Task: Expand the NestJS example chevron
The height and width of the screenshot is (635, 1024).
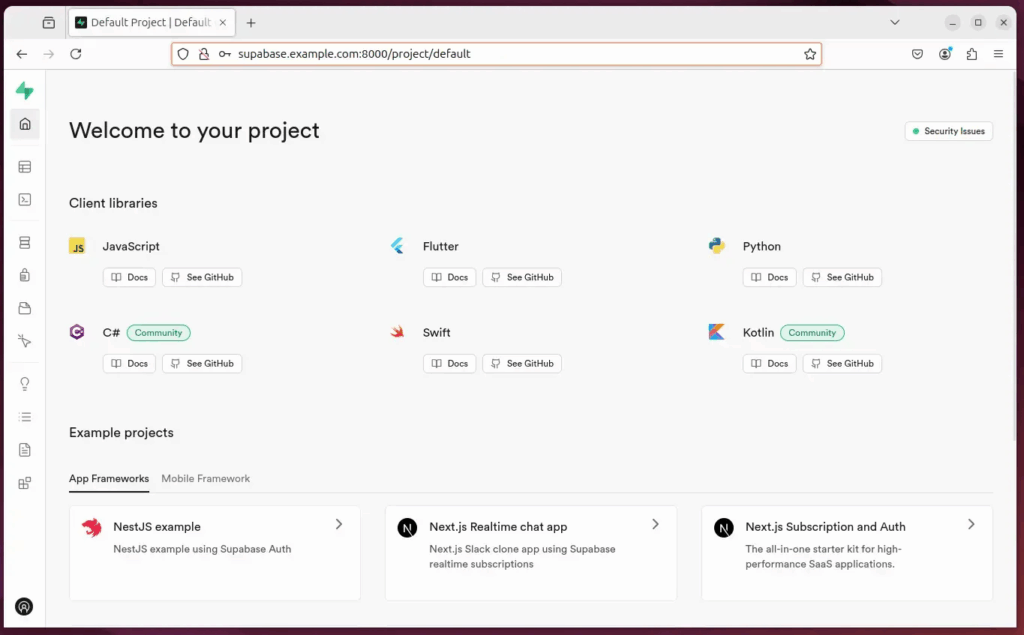Action: click(339, 525)
